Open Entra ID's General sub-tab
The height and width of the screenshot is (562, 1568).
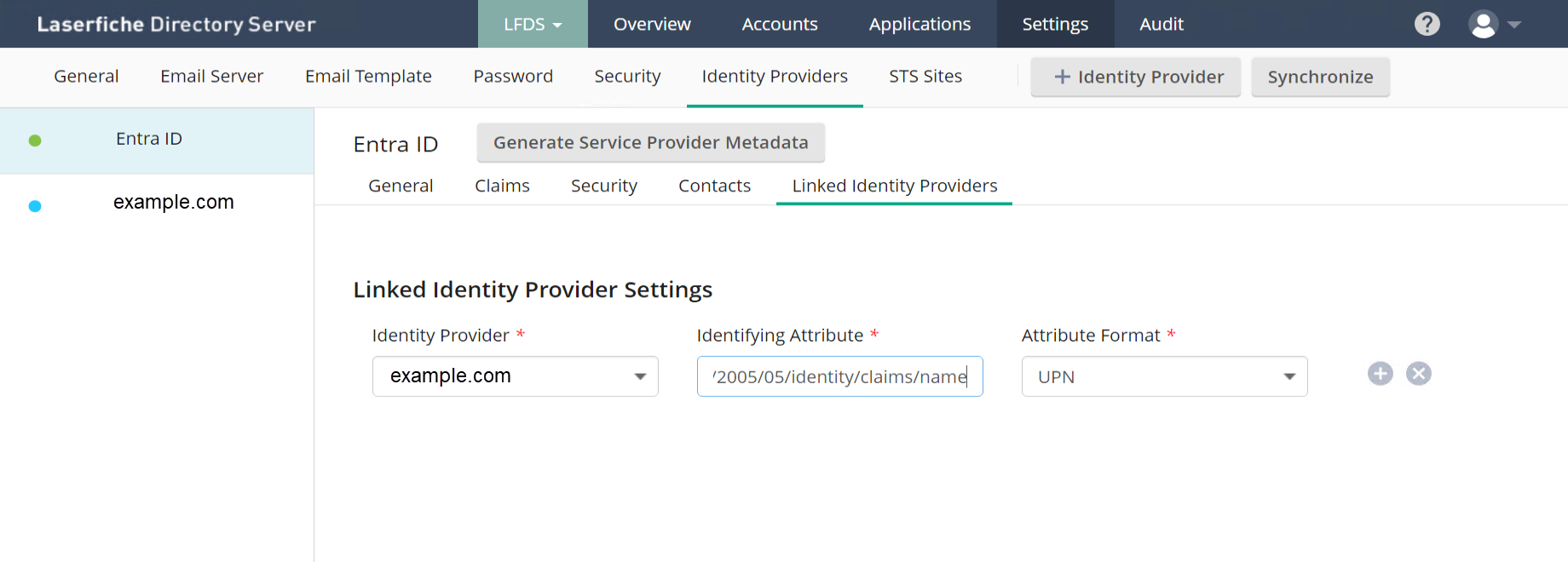[401, 186]
